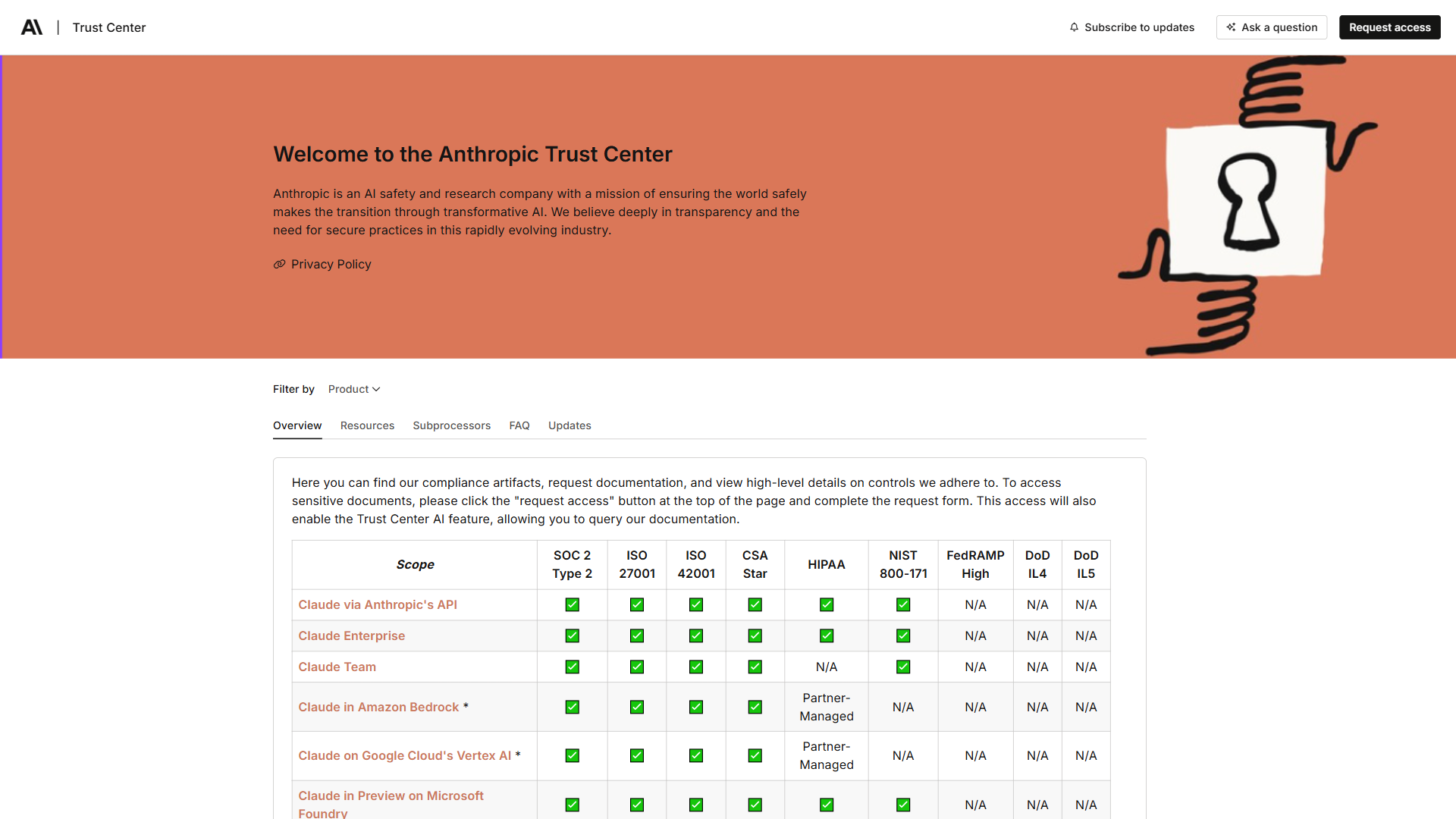This screenshot has width=1456, height=819.
Task: Click the Welcome to the Anthropic Trust Center heading
Action: pyautogui.click(x=472, y=154)
